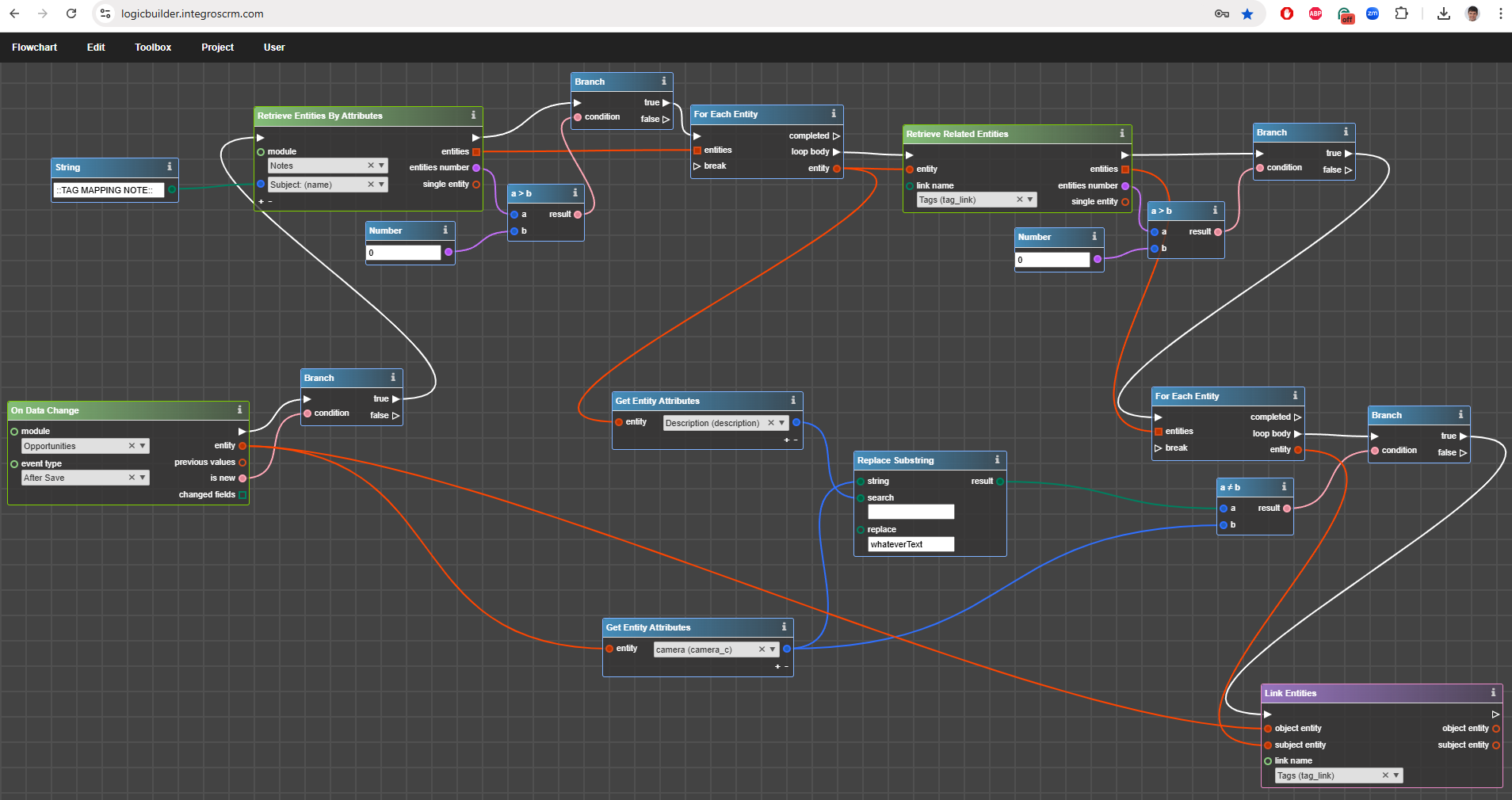Click the Number value field under Retrieve Entities
Screen dimensions: 1512x800
pos(403,253)
